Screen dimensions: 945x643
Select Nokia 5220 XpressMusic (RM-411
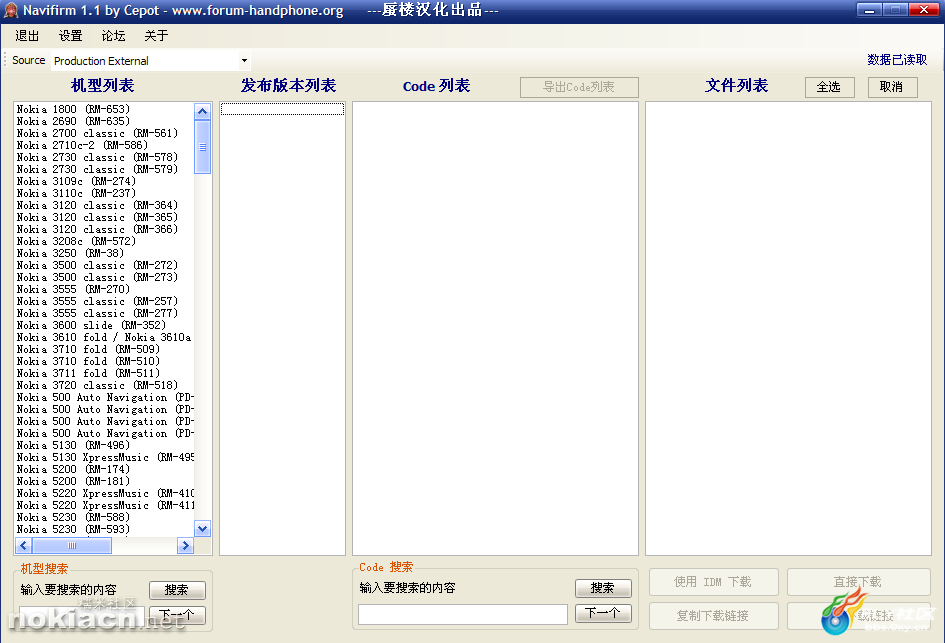tap(105, 506)
